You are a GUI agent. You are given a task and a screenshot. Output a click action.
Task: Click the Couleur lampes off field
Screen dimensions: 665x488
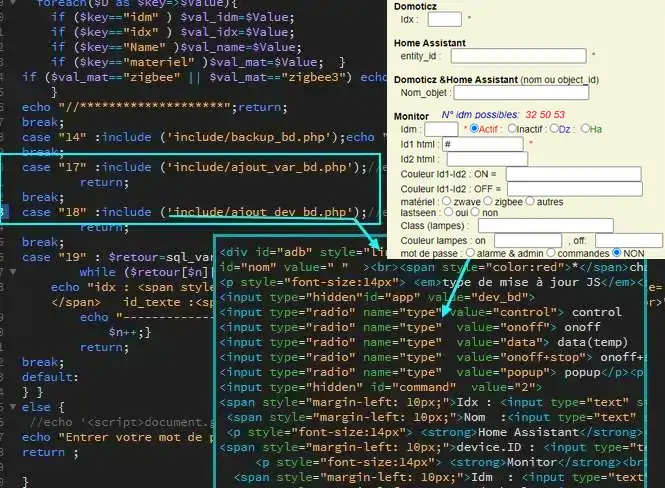point(629,240)
